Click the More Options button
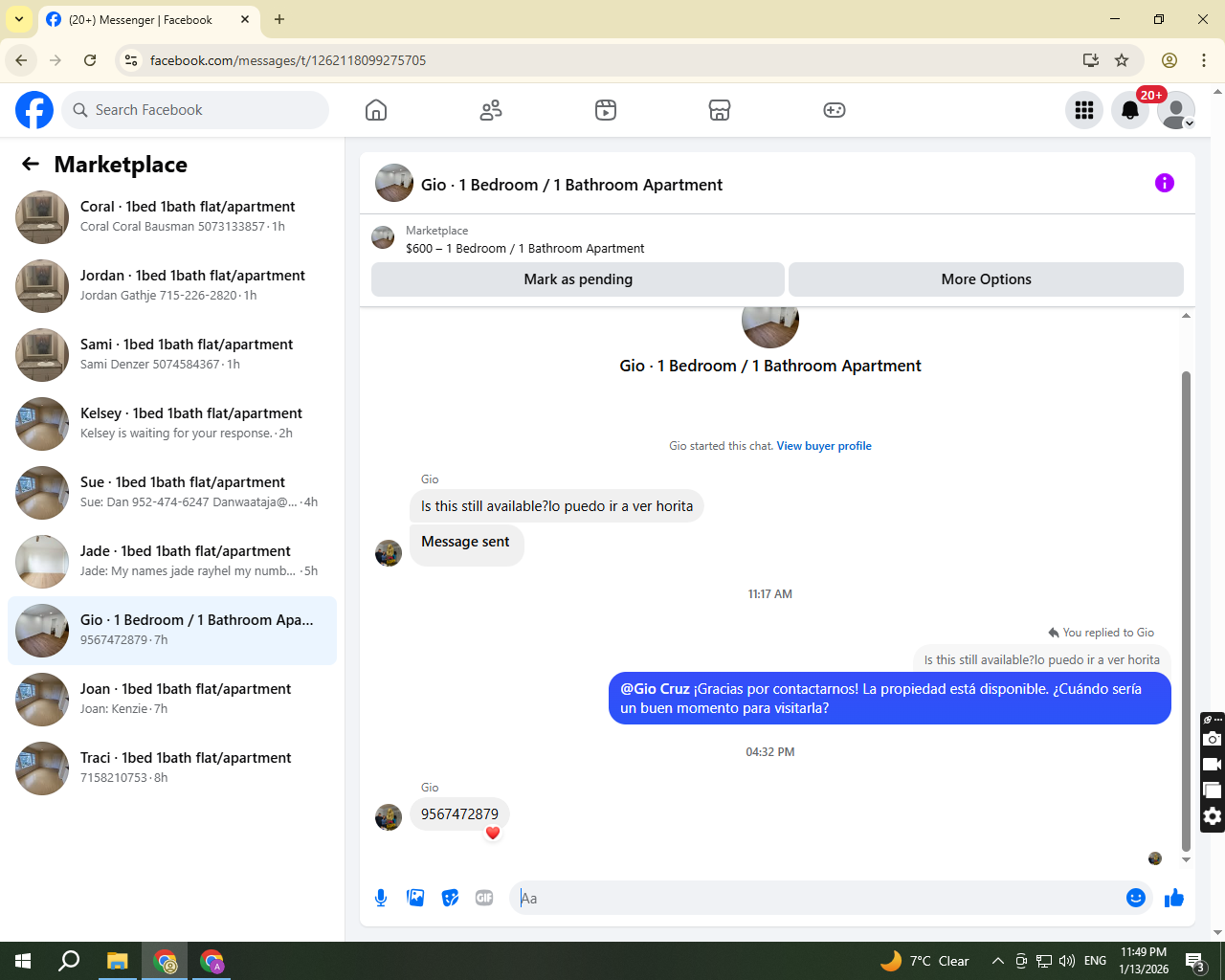1225x980 pixels. tap(986, 279)
